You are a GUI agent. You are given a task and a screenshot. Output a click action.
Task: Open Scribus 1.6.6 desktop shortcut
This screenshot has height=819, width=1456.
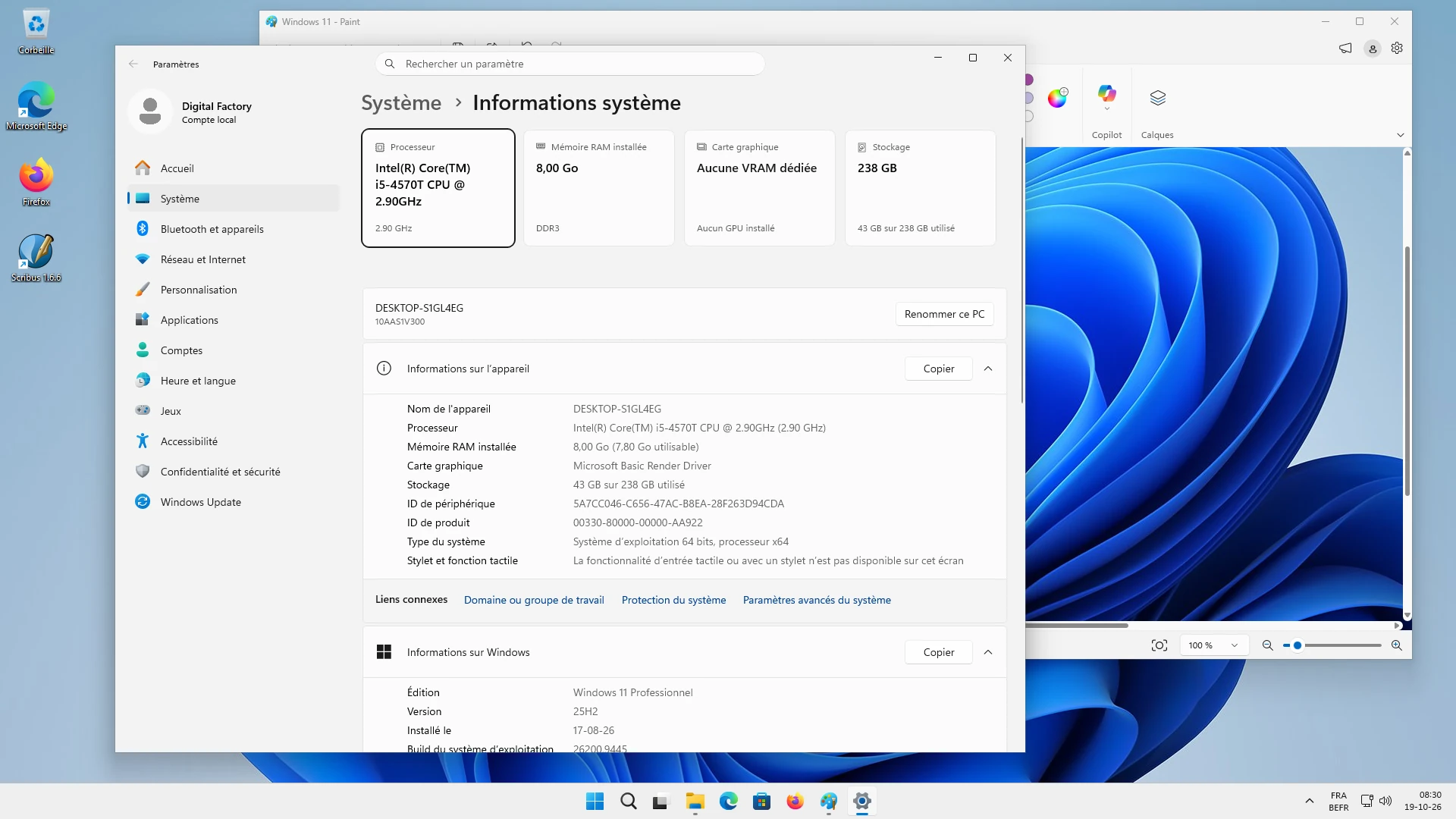pyautogui.click(x=36, y=258)
